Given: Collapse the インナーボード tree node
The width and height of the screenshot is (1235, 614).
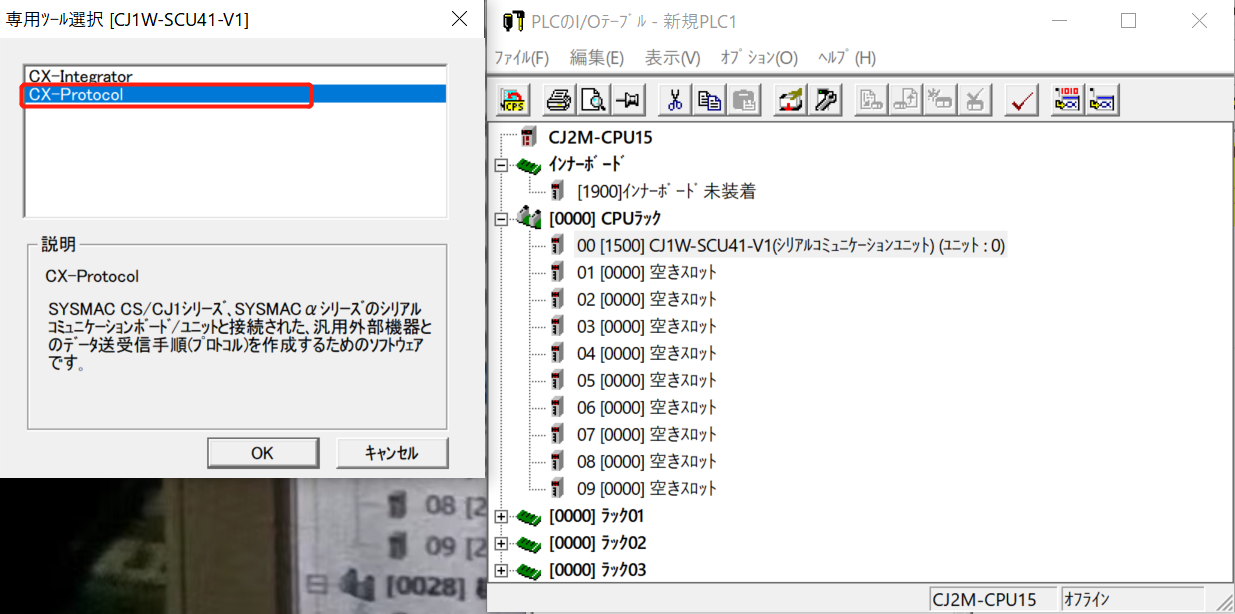Looking at the screenshot, I should coord(501,165).
